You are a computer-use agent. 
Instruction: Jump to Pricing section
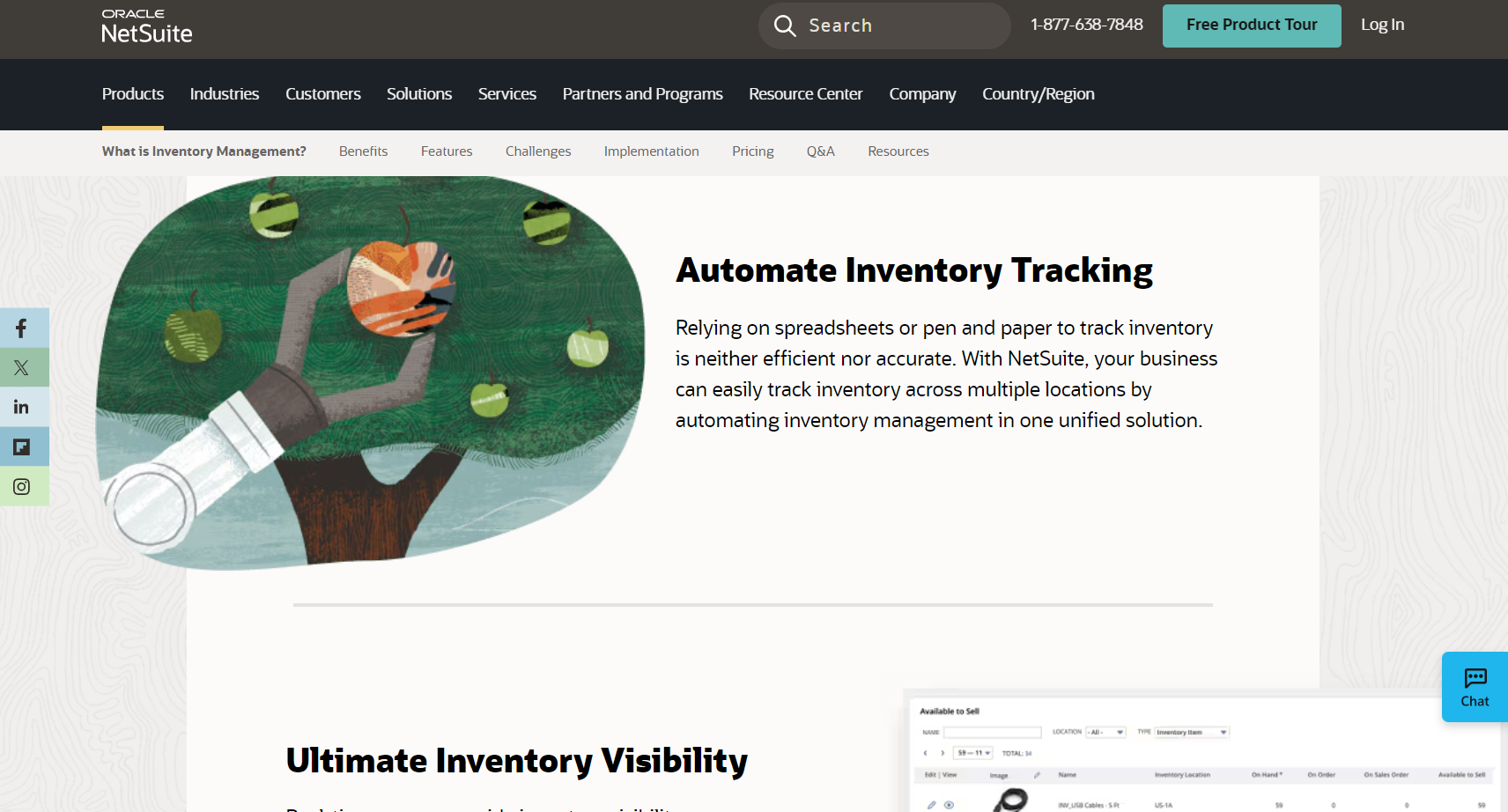(x=753, y=151)
